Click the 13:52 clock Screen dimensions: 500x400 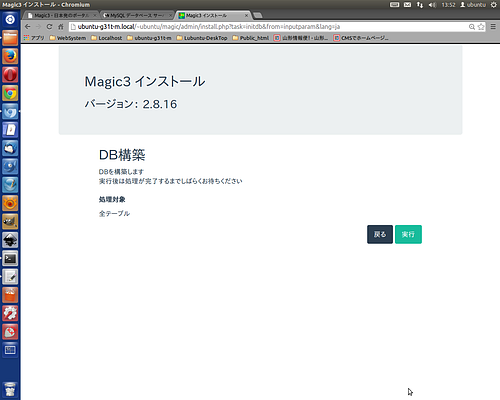click(x=448, y=5)
